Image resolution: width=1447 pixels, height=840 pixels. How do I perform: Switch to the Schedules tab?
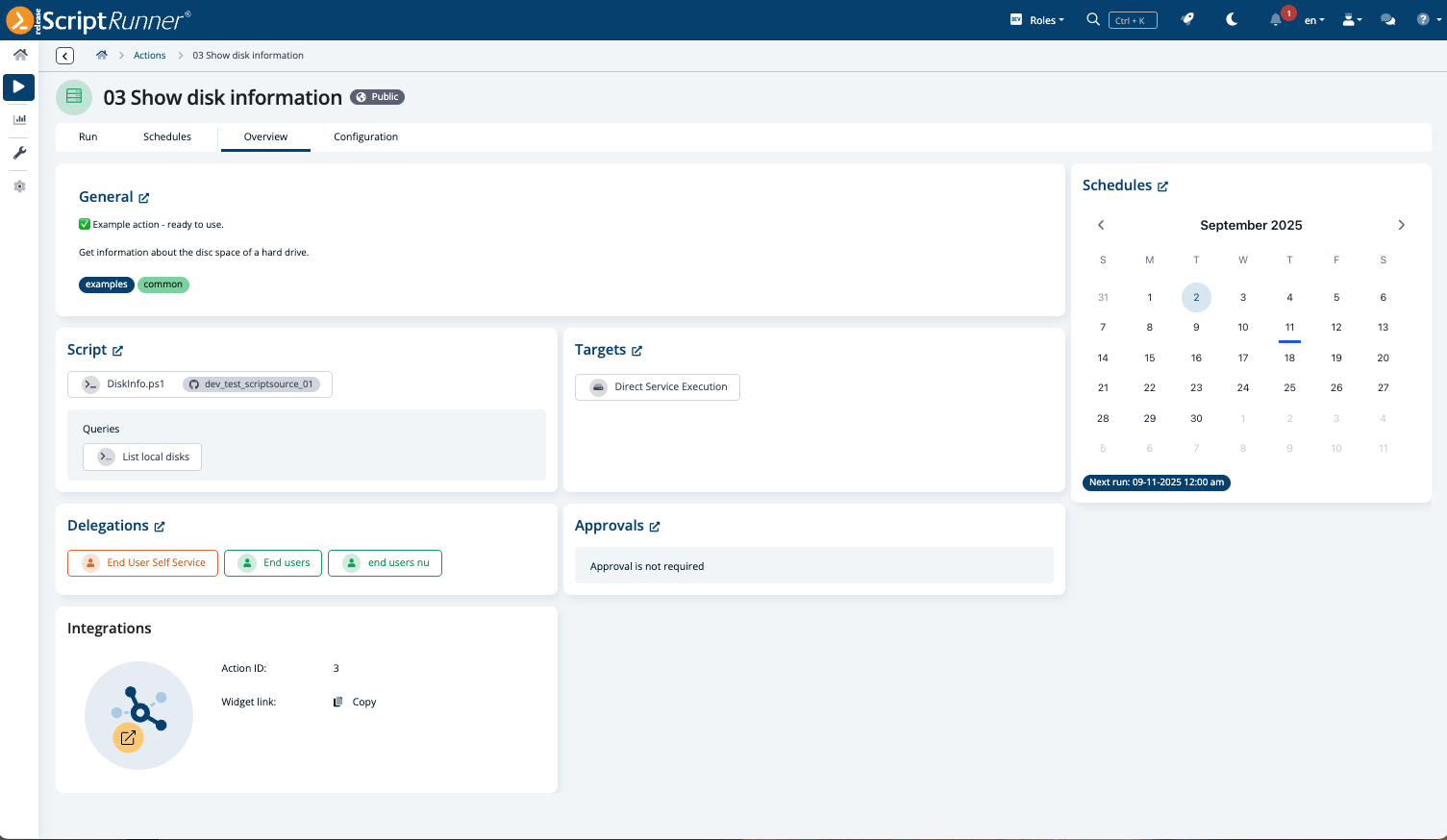click(167, 136)
